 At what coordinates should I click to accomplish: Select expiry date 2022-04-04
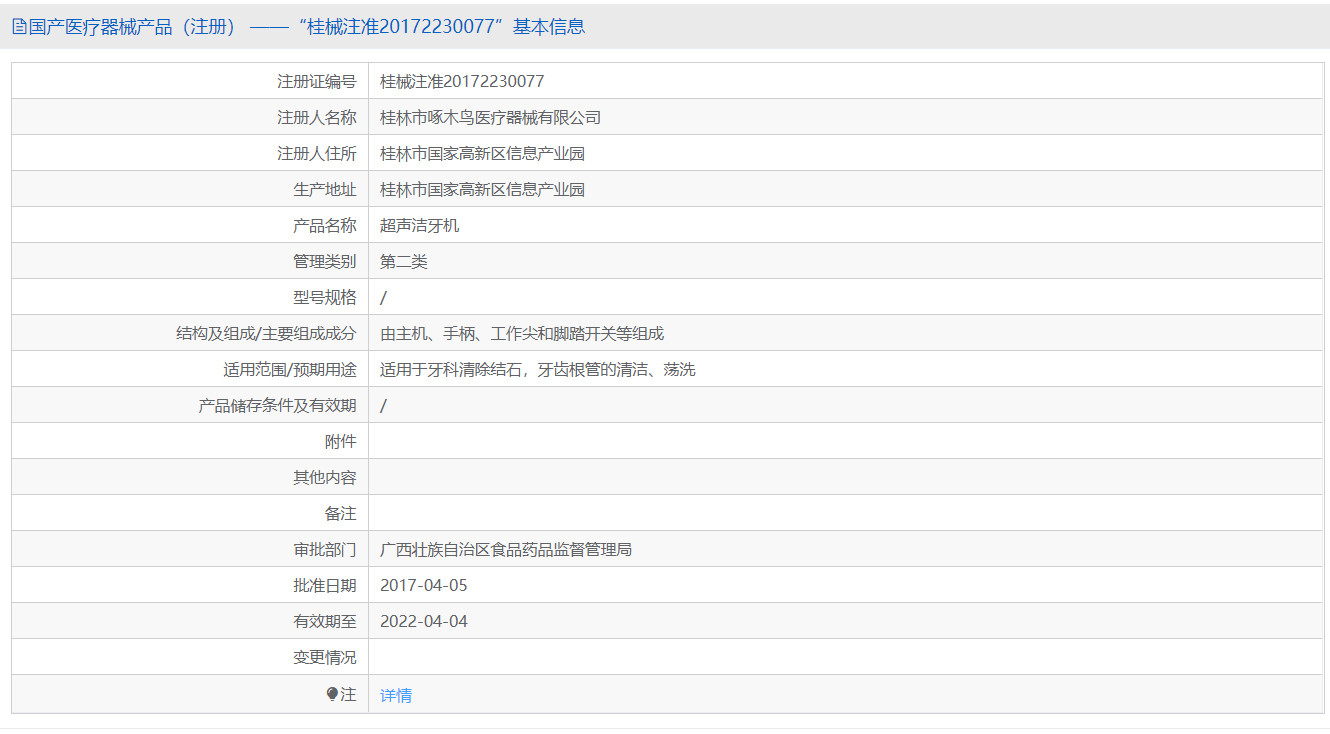point(424,621)
